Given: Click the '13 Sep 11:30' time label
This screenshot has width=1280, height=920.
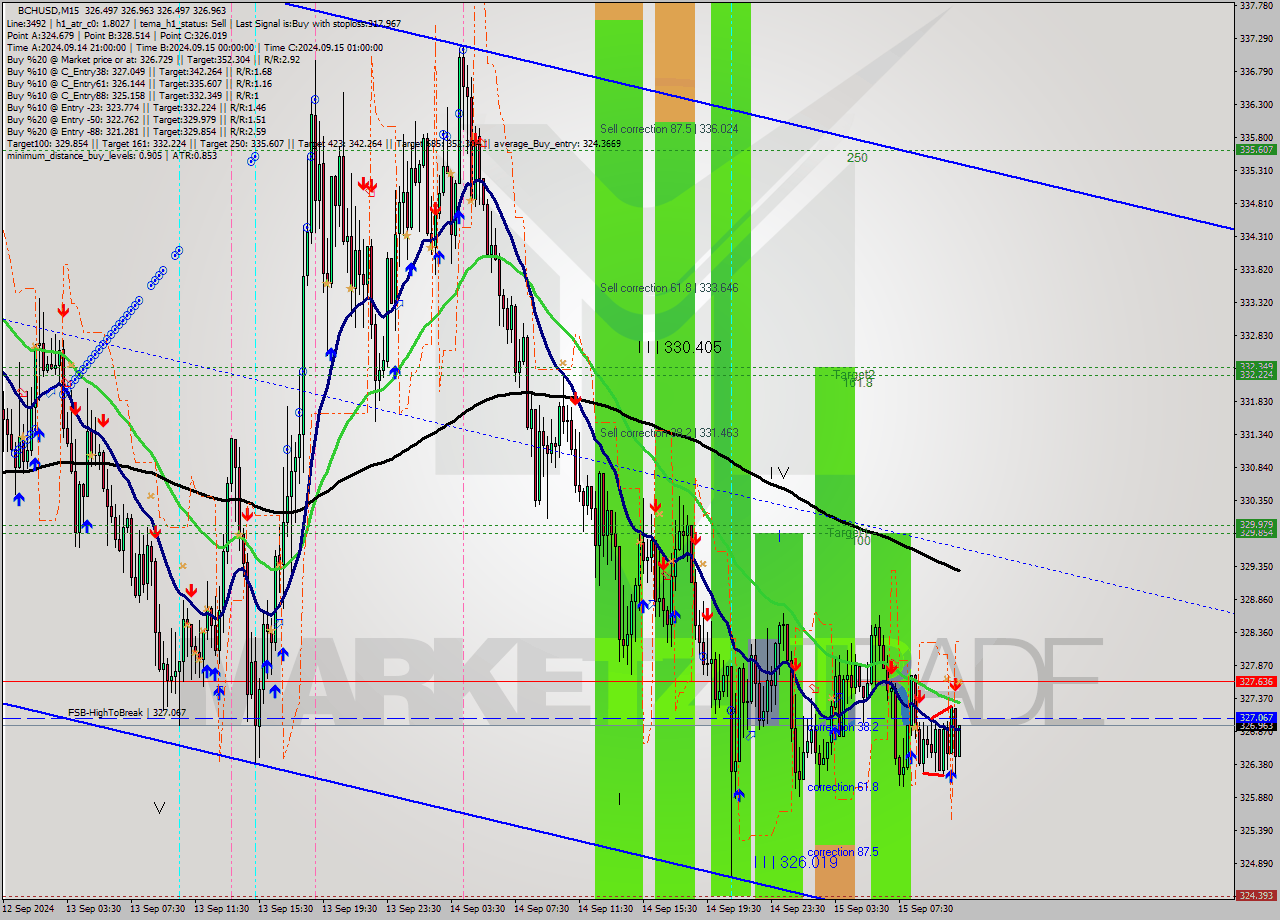Looking at the screenshot, I should pyautogui.click(x=222, y=909).
